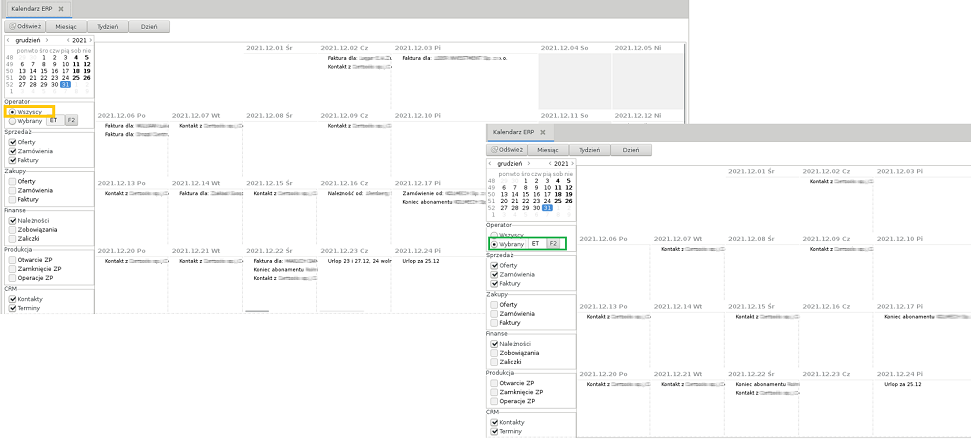Uncheck Sprzedaż Faktury in front window
This screenshot has height=439, width=971.
pyautogui.click(x=494, y=283)
